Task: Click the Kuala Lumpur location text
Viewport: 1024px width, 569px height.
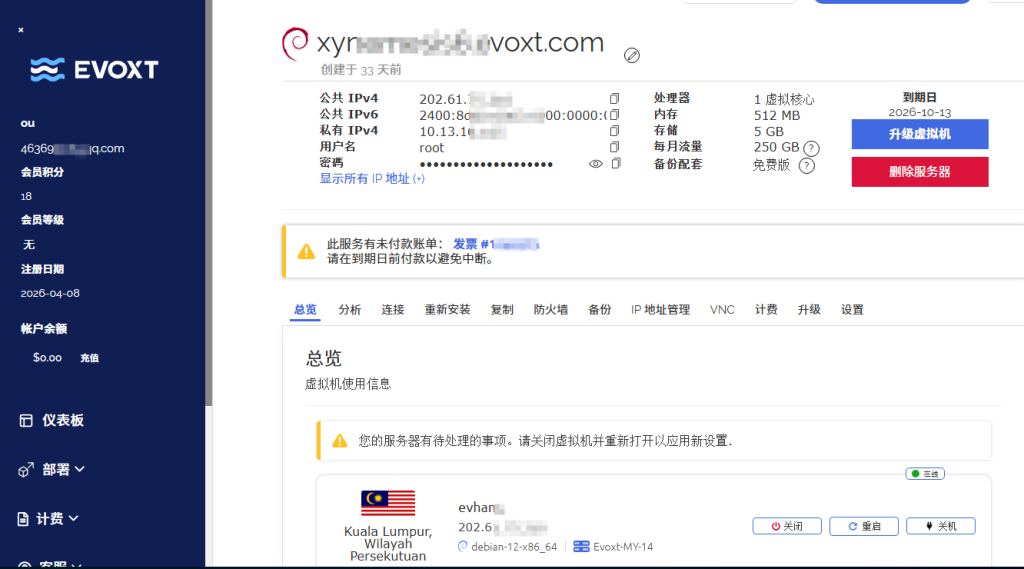Action: (x=388, y=544)
